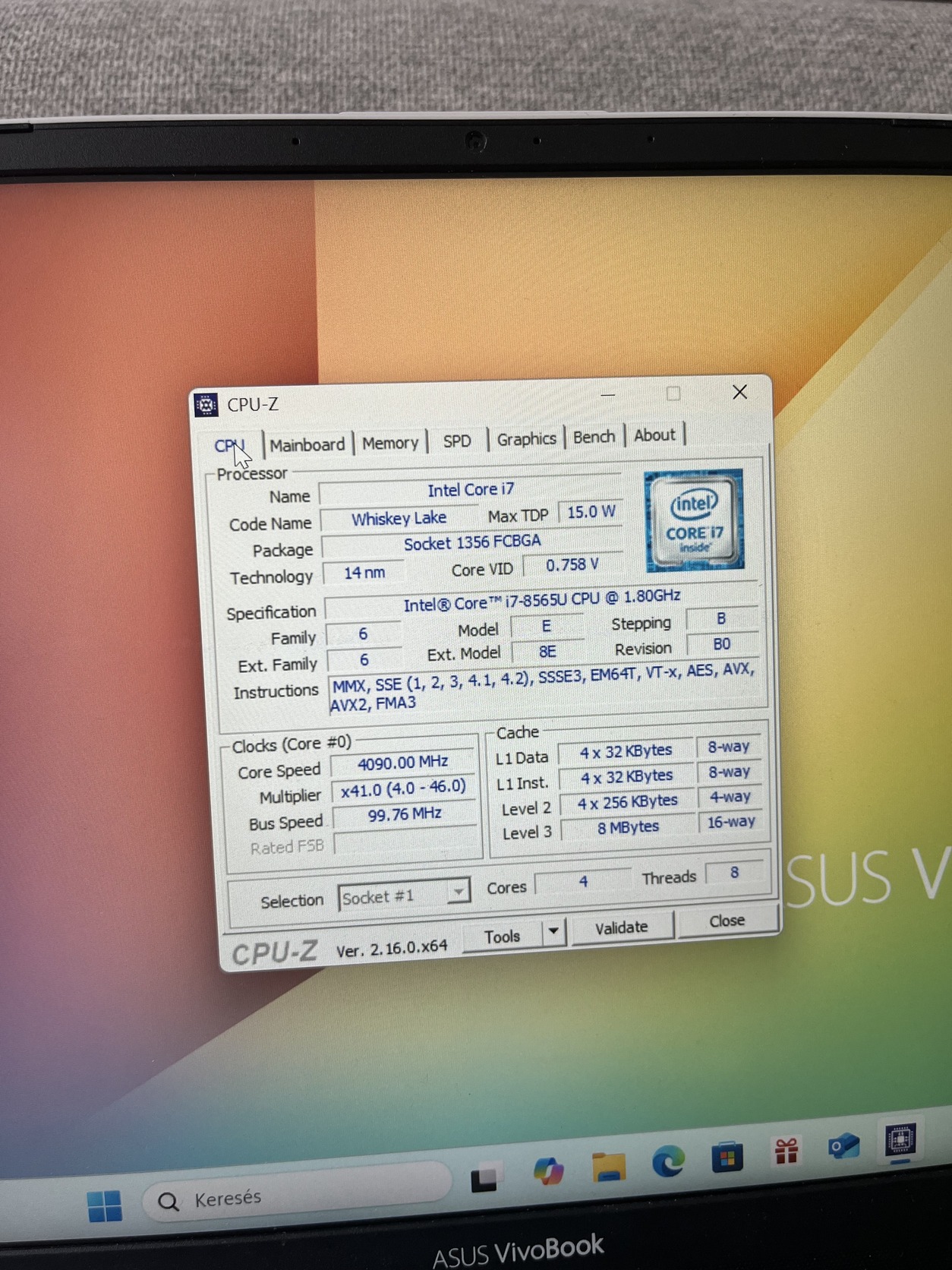Click the Intel Core i7 logo badge
The height and width of the screenshot is (1270, 952).
pyautogui.click(x=694, y=520)
